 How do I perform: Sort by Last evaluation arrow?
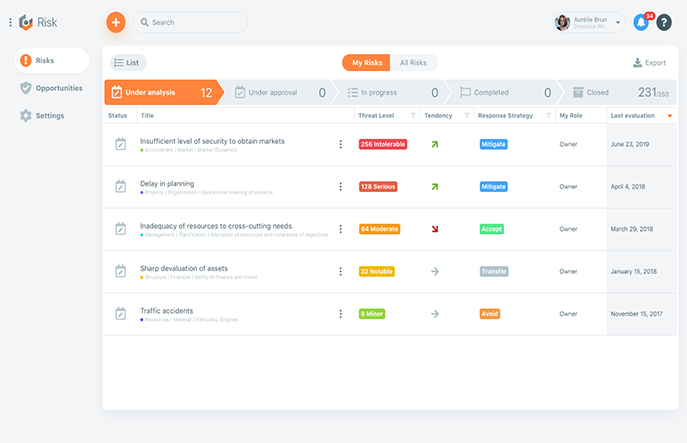pos(669,116)
